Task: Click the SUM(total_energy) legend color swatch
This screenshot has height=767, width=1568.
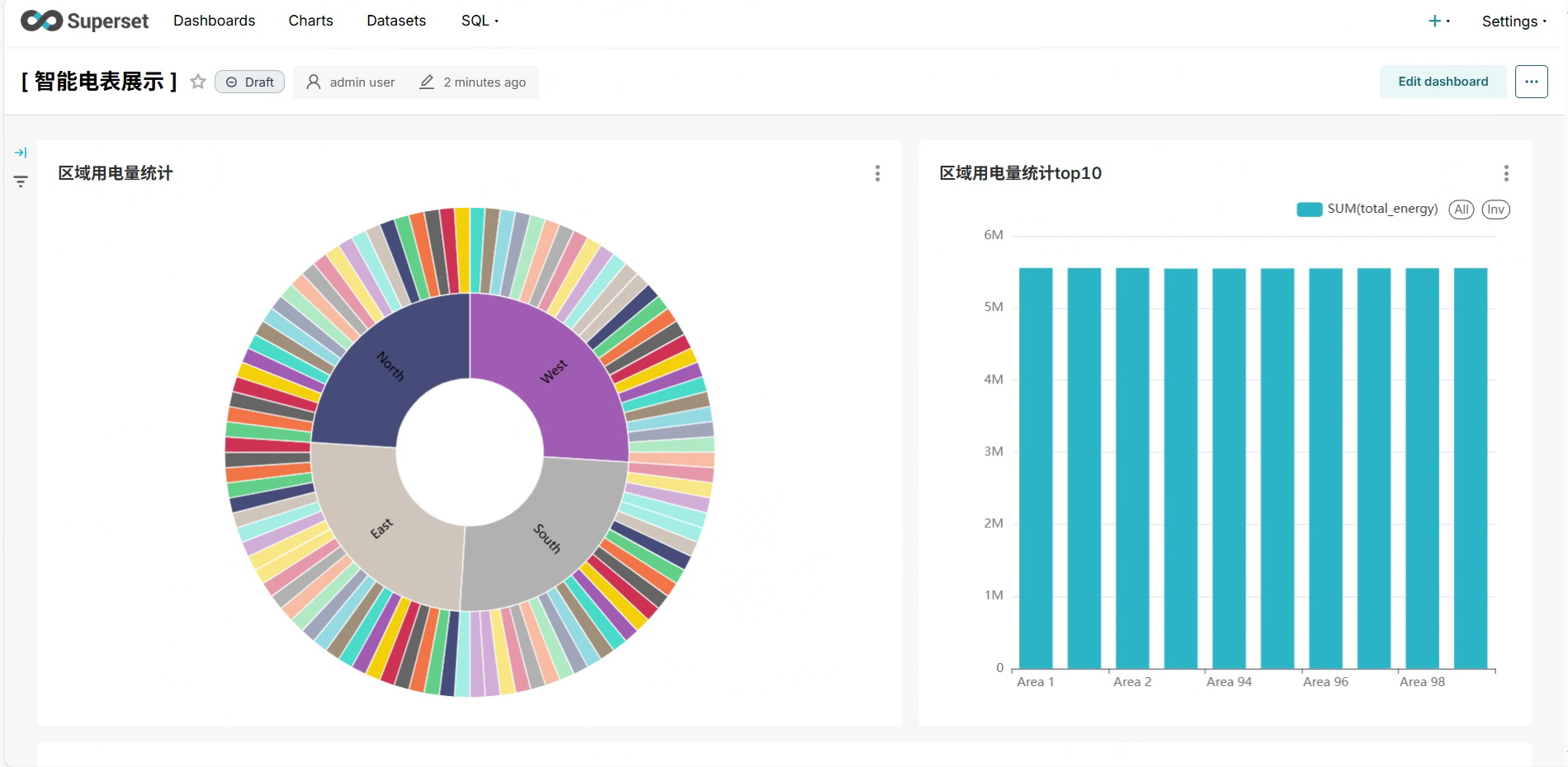Action: [x=1309, y=209]
